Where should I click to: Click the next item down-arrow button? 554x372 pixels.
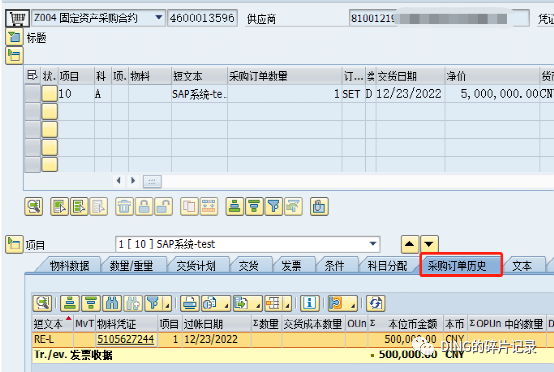pos(429,244)
